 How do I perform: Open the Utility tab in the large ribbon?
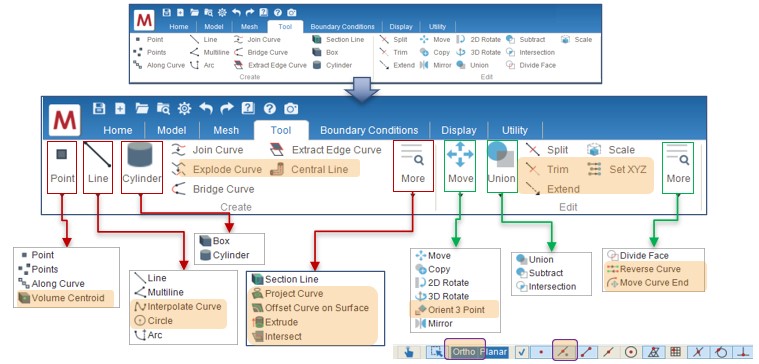(x=515, y=130)
